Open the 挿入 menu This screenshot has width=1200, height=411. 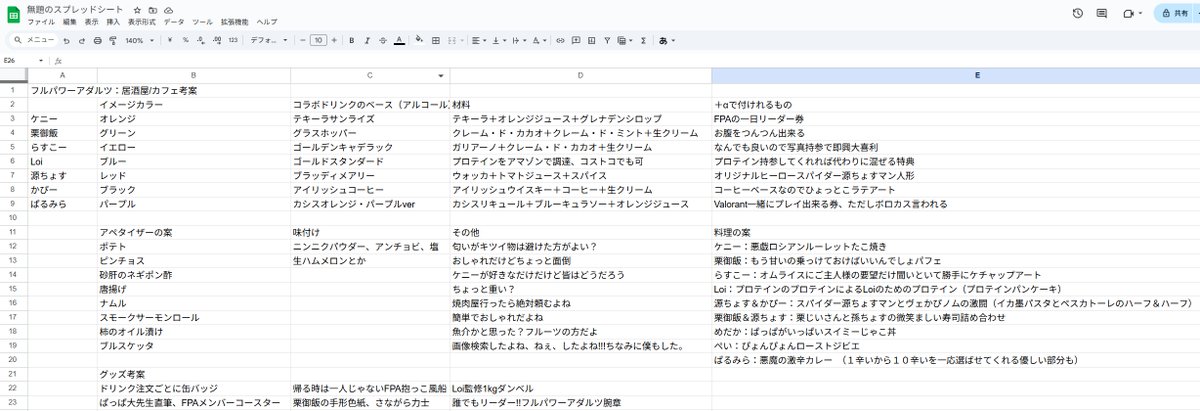click(x=113, y=21)
